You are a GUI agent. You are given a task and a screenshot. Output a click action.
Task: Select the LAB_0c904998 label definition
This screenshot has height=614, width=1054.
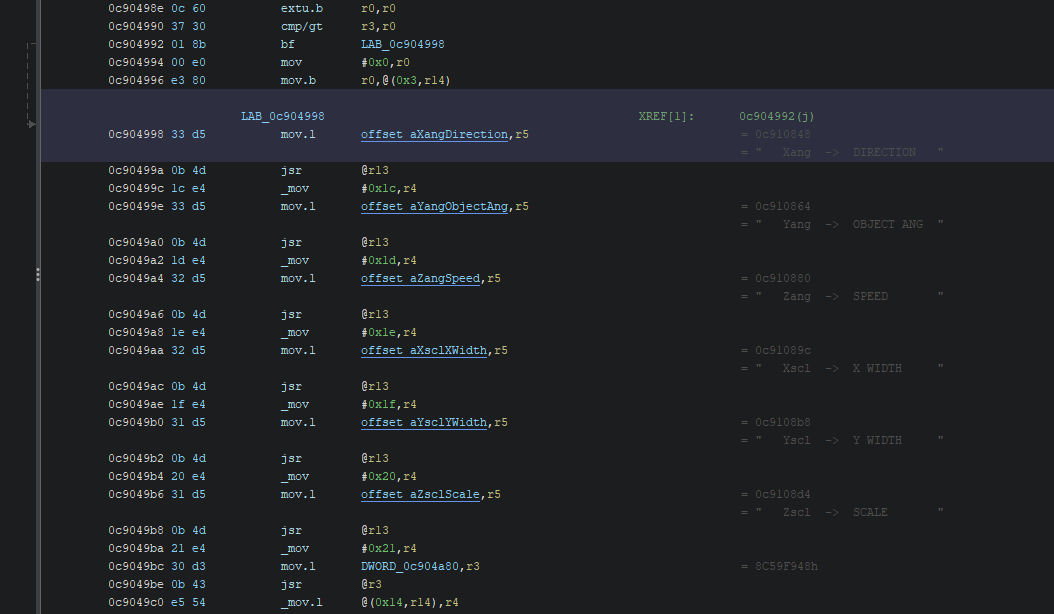282,117
